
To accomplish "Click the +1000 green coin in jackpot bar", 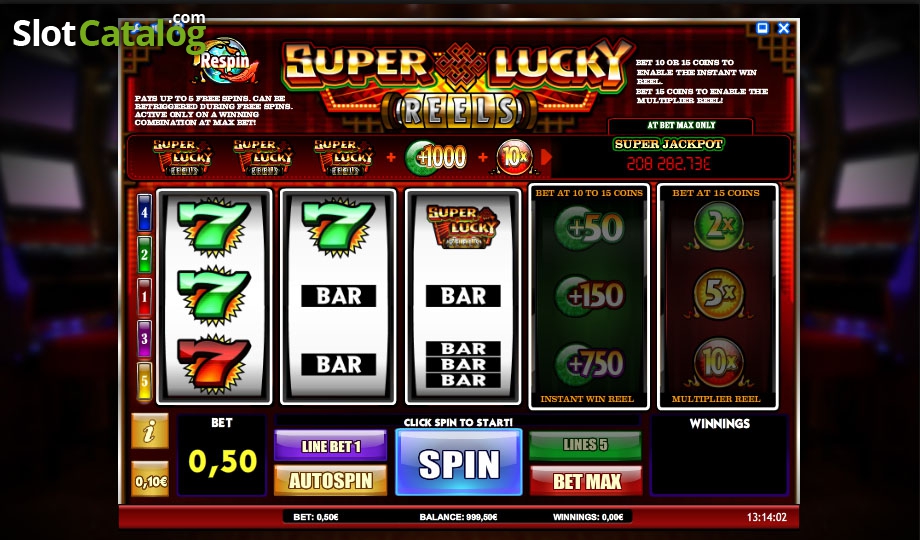I will point(436,157).
